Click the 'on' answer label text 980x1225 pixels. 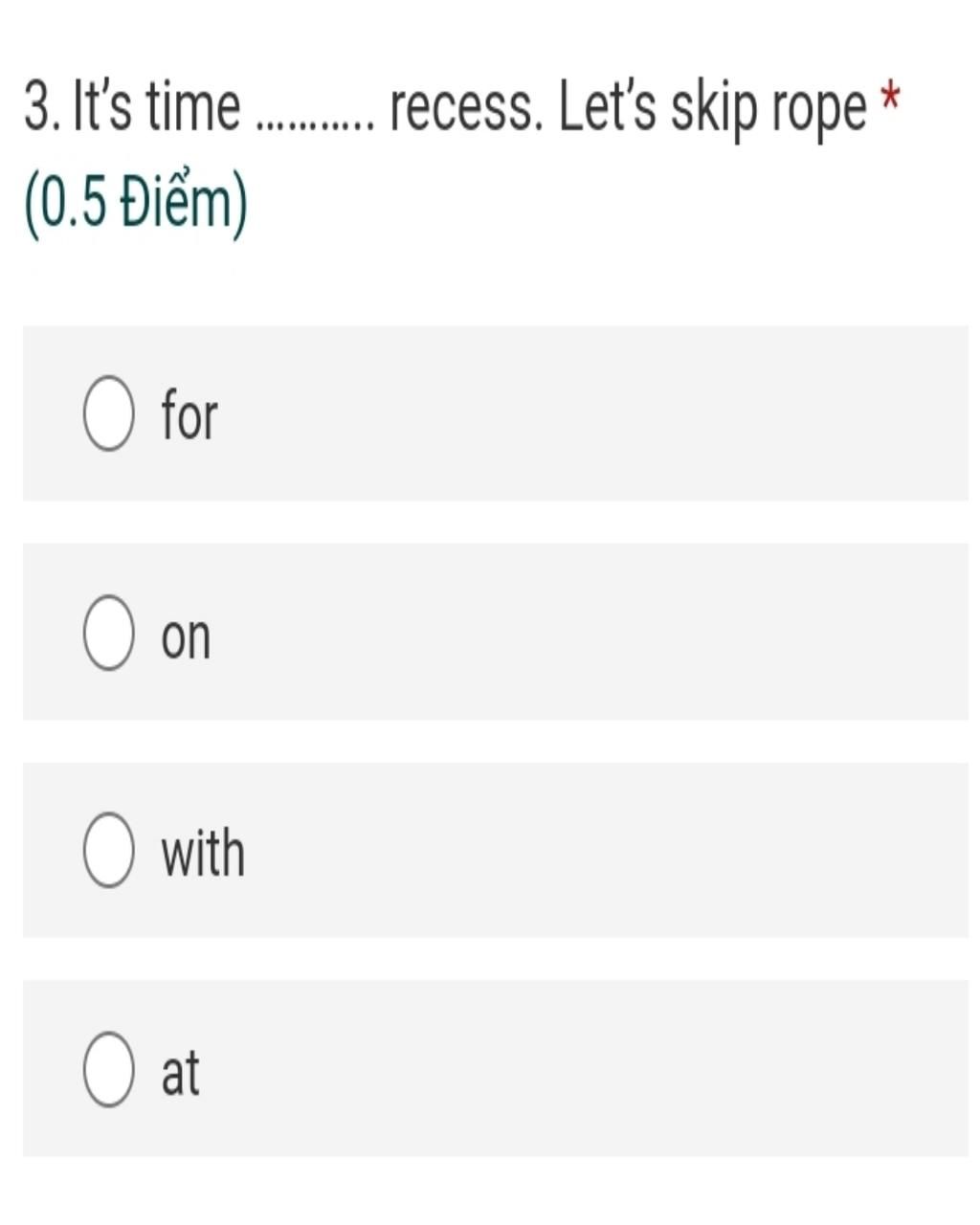tap(186, 637)
